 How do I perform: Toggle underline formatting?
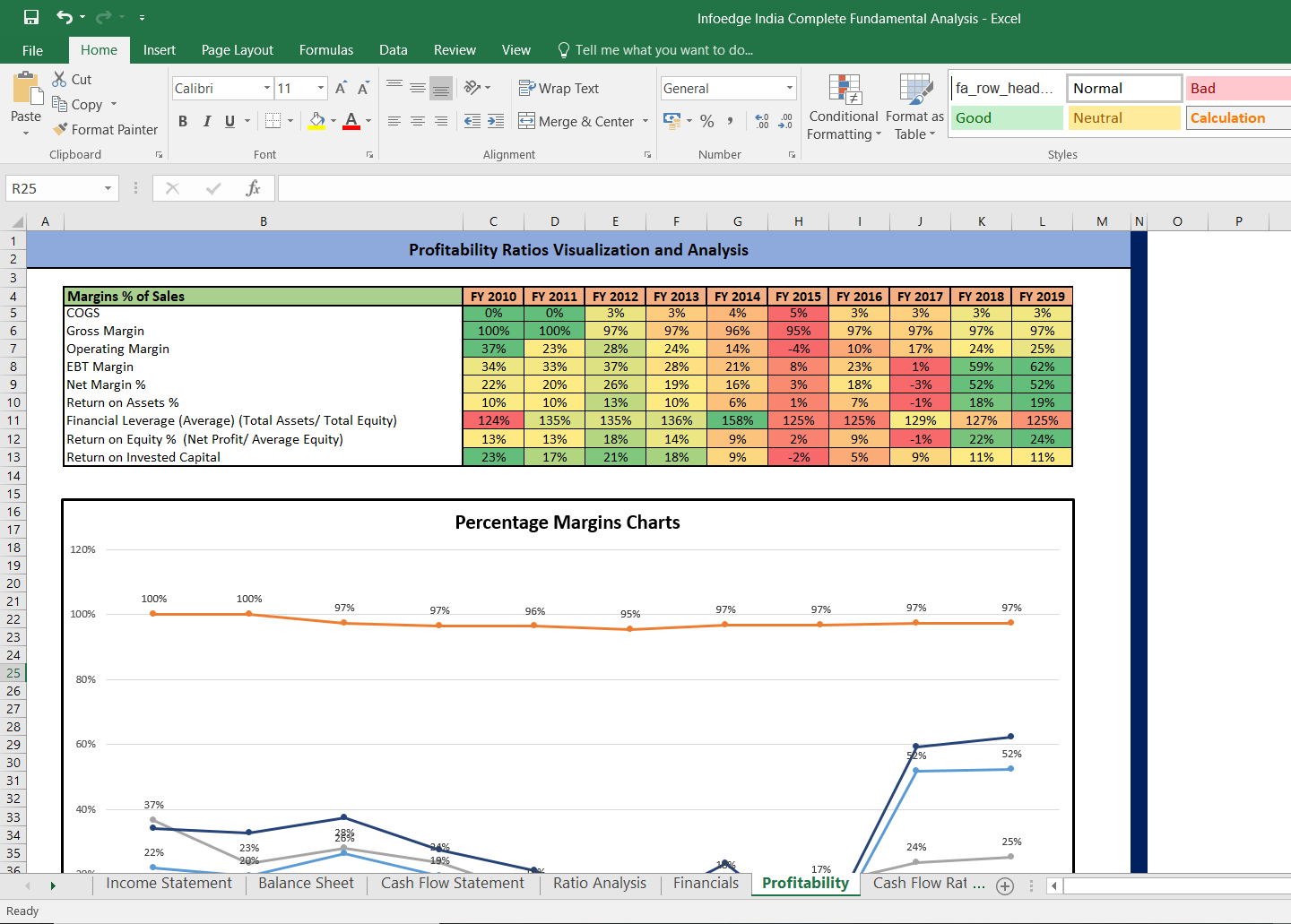[230, 121]
